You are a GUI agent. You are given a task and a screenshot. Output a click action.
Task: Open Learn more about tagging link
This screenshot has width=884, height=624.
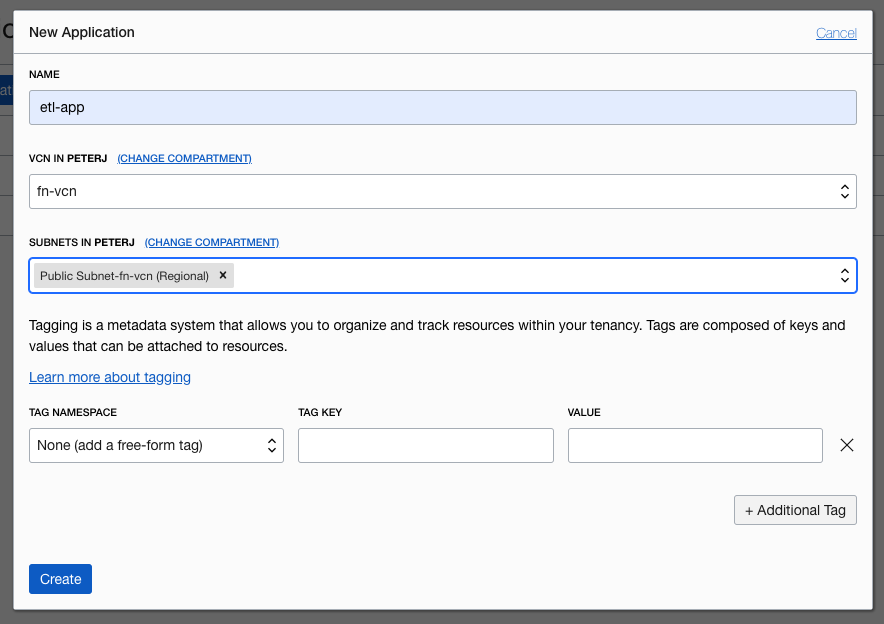(110, 377)
